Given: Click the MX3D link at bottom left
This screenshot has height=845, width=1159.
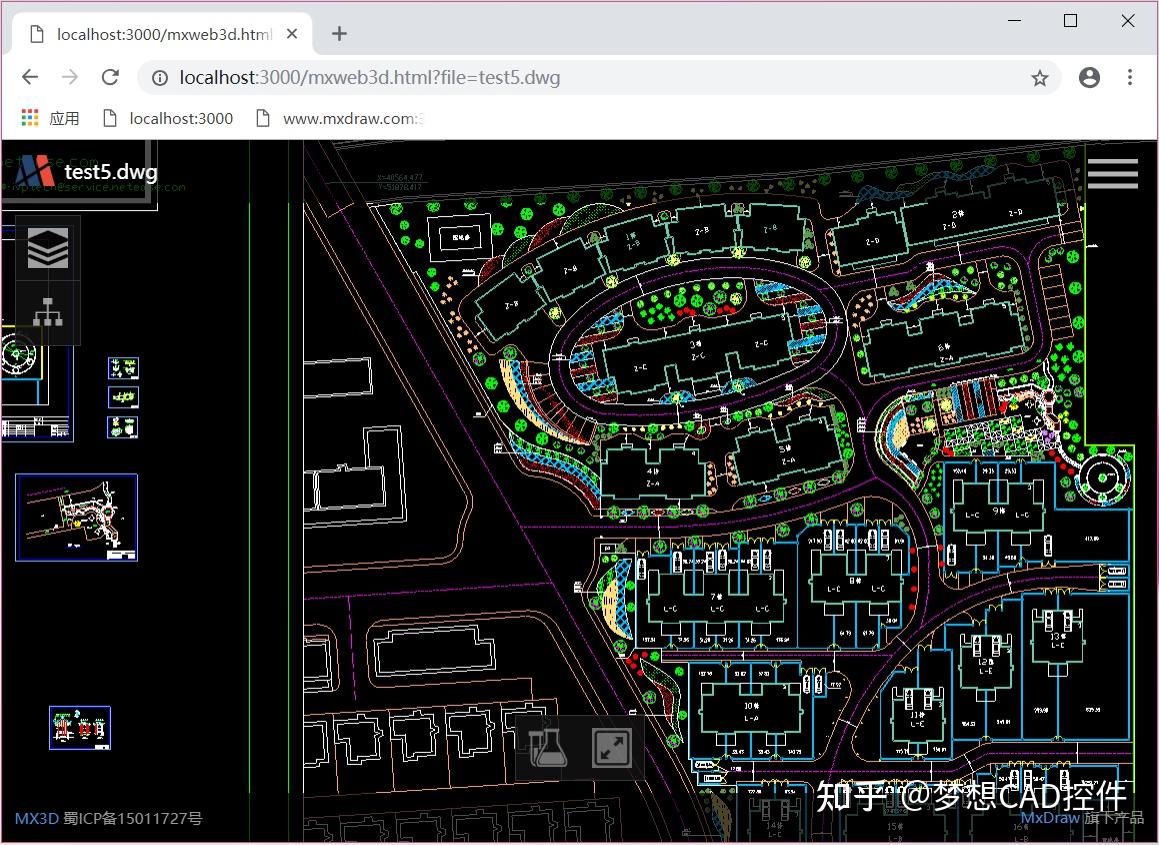Looking at the screenshot, I should point(37,818).
